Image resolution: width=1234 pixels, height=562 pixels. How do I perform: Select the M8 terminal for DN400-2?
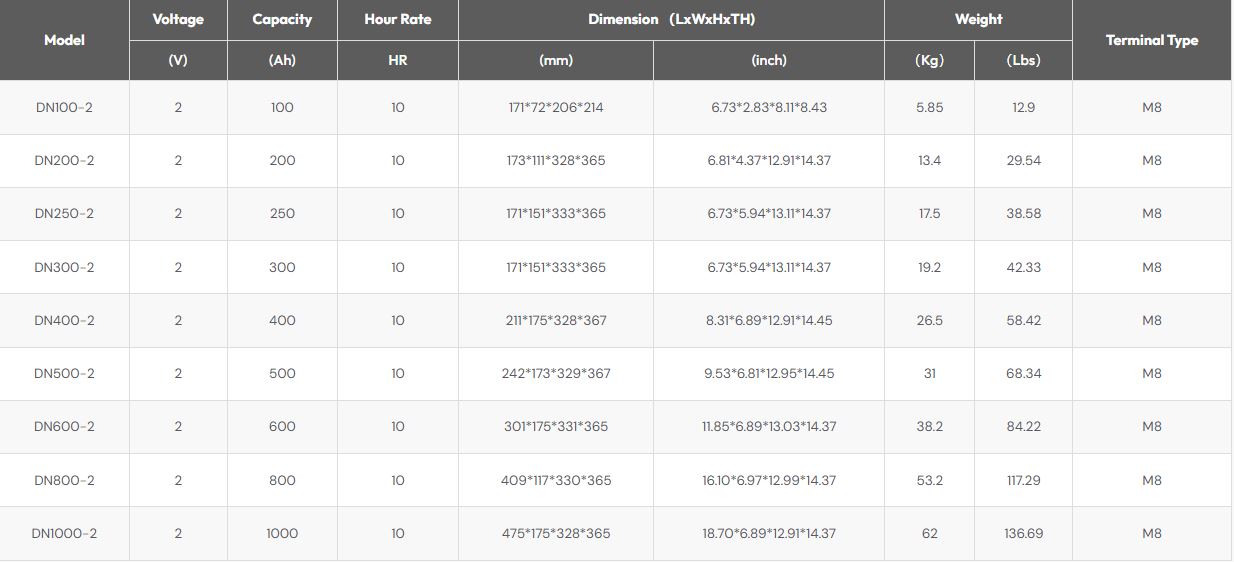(1151, 320)
